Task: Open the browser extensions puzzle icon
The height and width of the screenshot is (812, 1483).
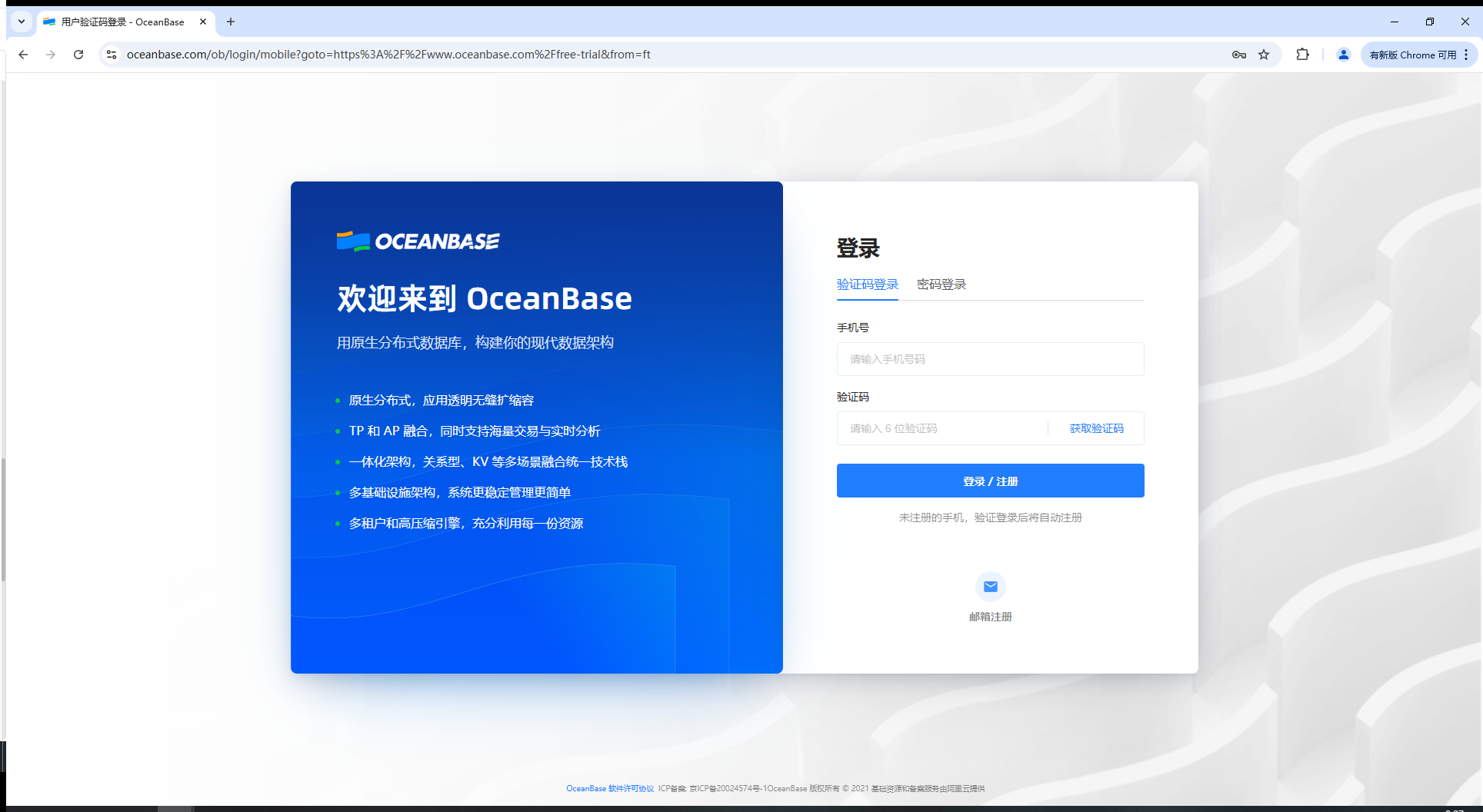Action: [1302, 55]
